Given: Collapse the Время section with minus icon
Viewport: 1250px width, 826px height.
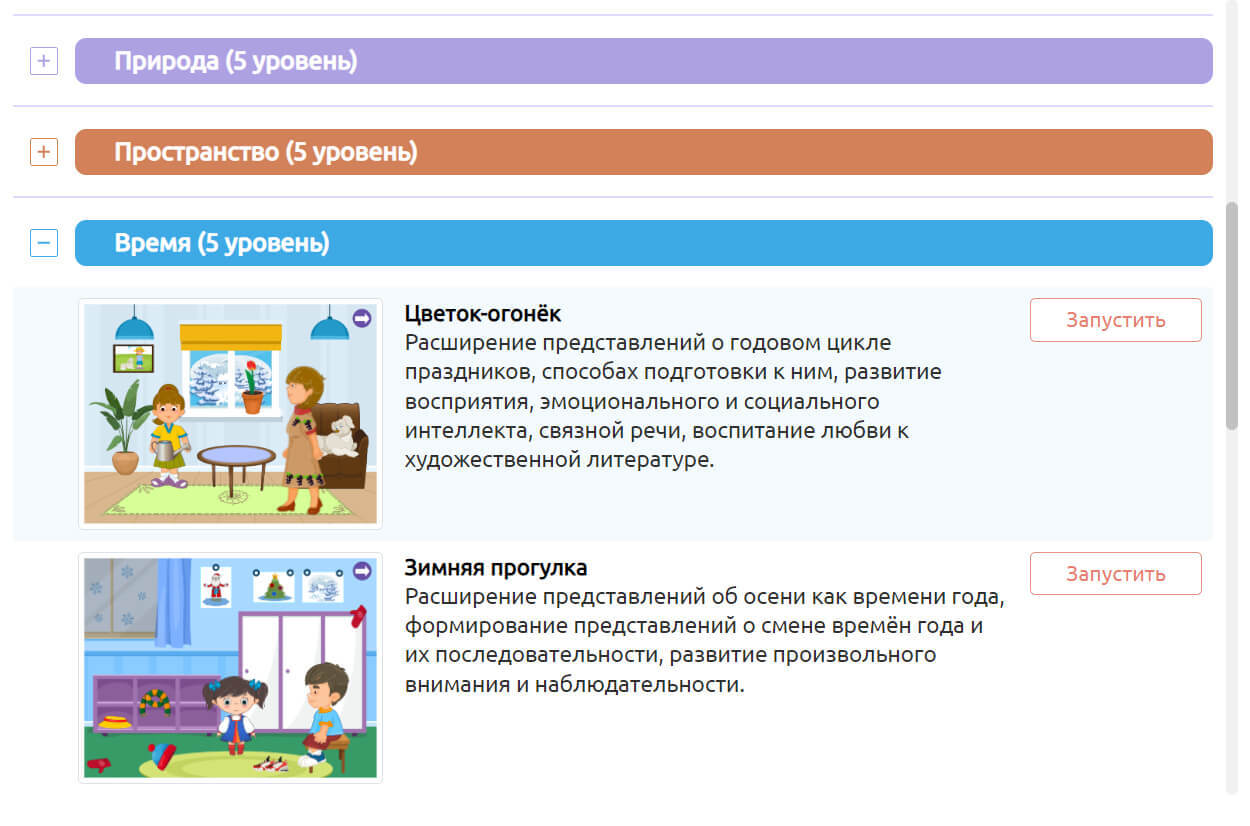Looking at the screenshot, I should pyautogui.click(x=44, y=243).
